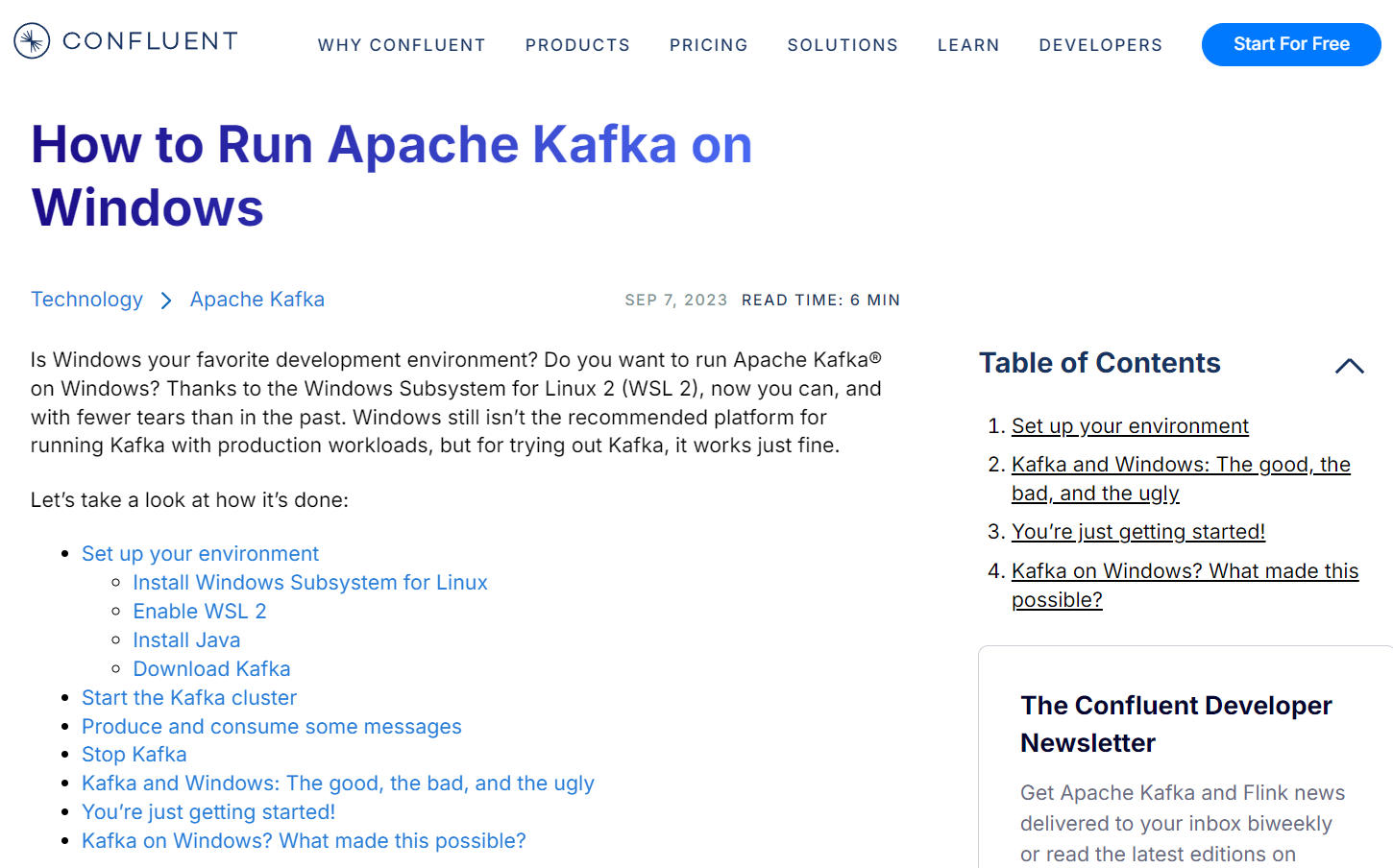The height and width of the screenshot is (868, 1393).
Task: Click the article title heading
Action: point(391,176)
